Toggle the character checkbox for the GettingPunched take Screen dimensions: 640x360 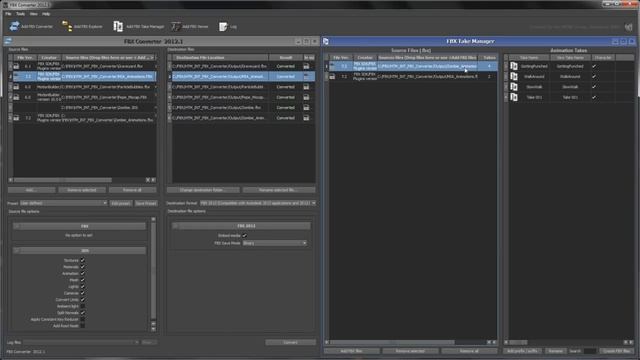(x=594, y=66)
